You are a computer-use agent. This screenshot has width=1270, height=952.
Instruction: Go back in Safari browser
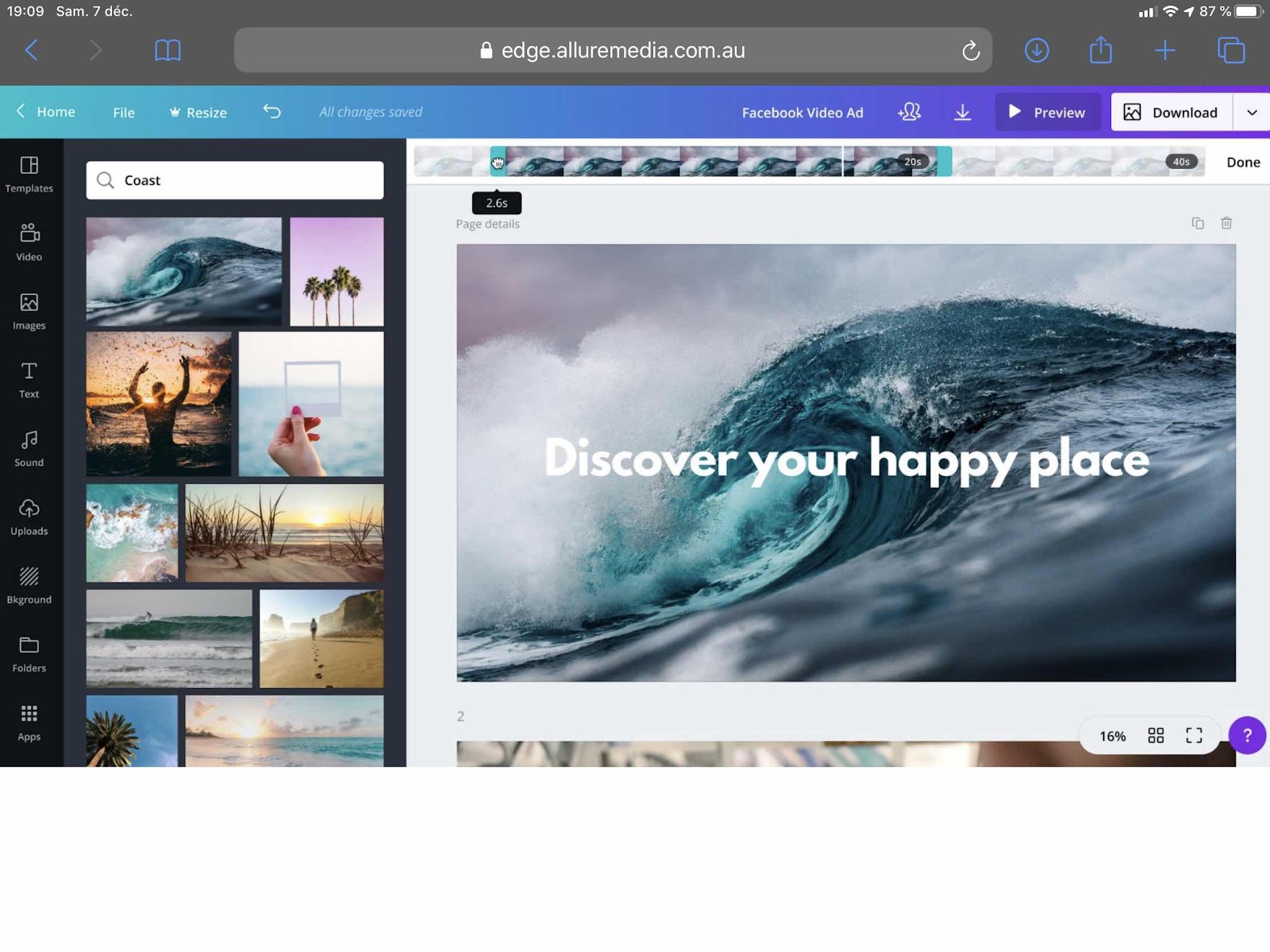pos(32,50)
